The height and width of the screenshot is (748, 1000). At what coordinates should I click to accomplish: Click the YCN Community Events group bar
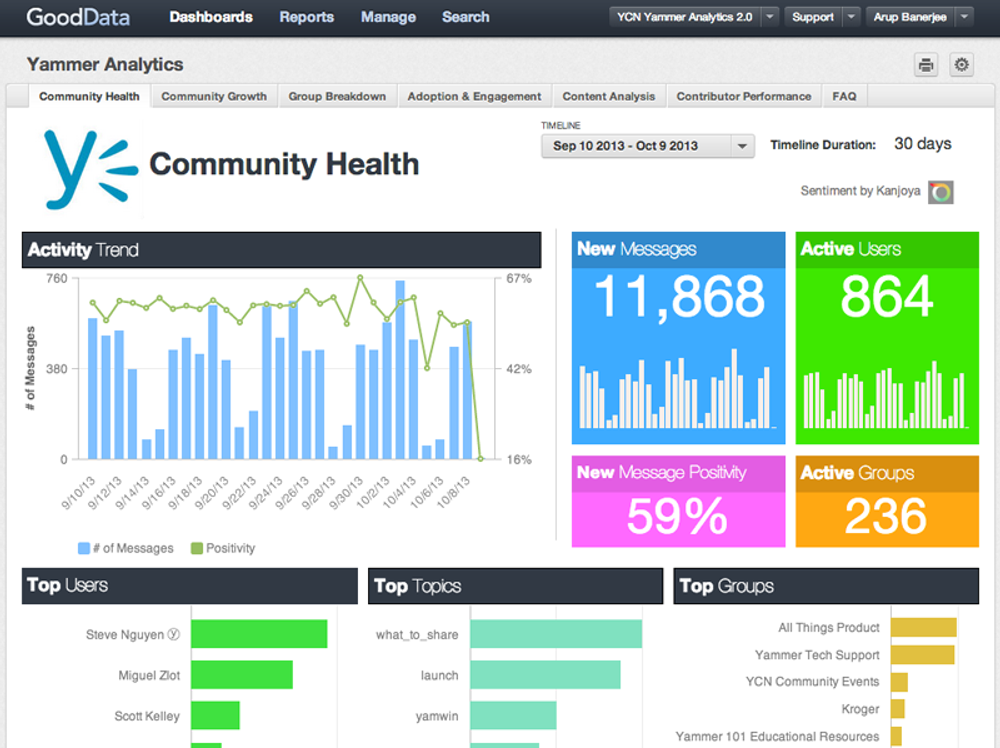tap(899, 682)
